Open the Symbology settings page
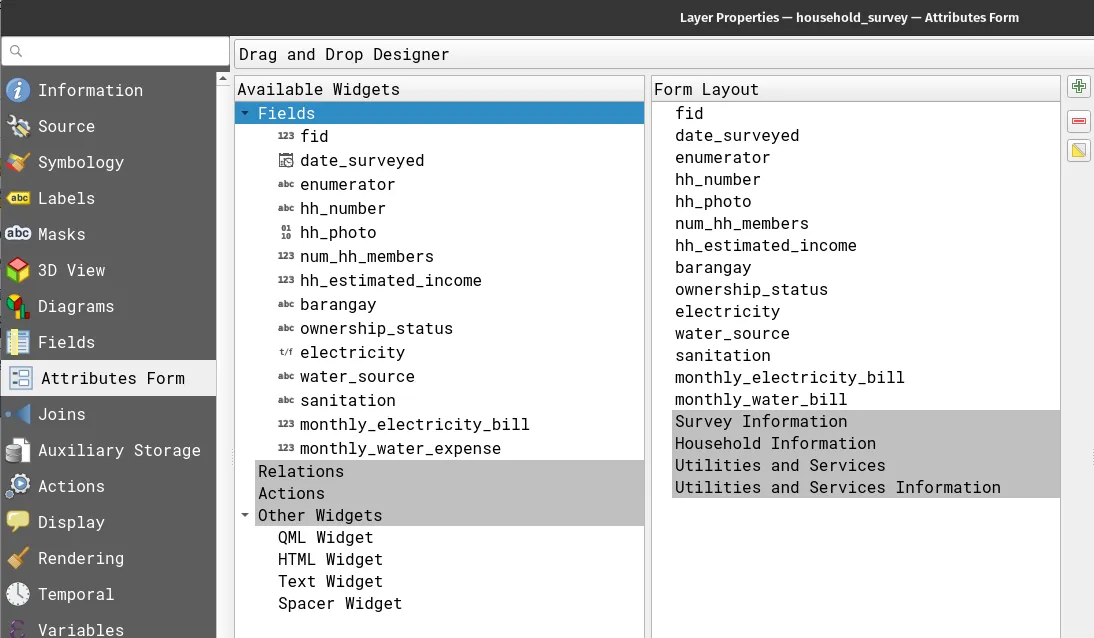The height and width of the screenshot is (638, 1094). click(x=80, y=162)
